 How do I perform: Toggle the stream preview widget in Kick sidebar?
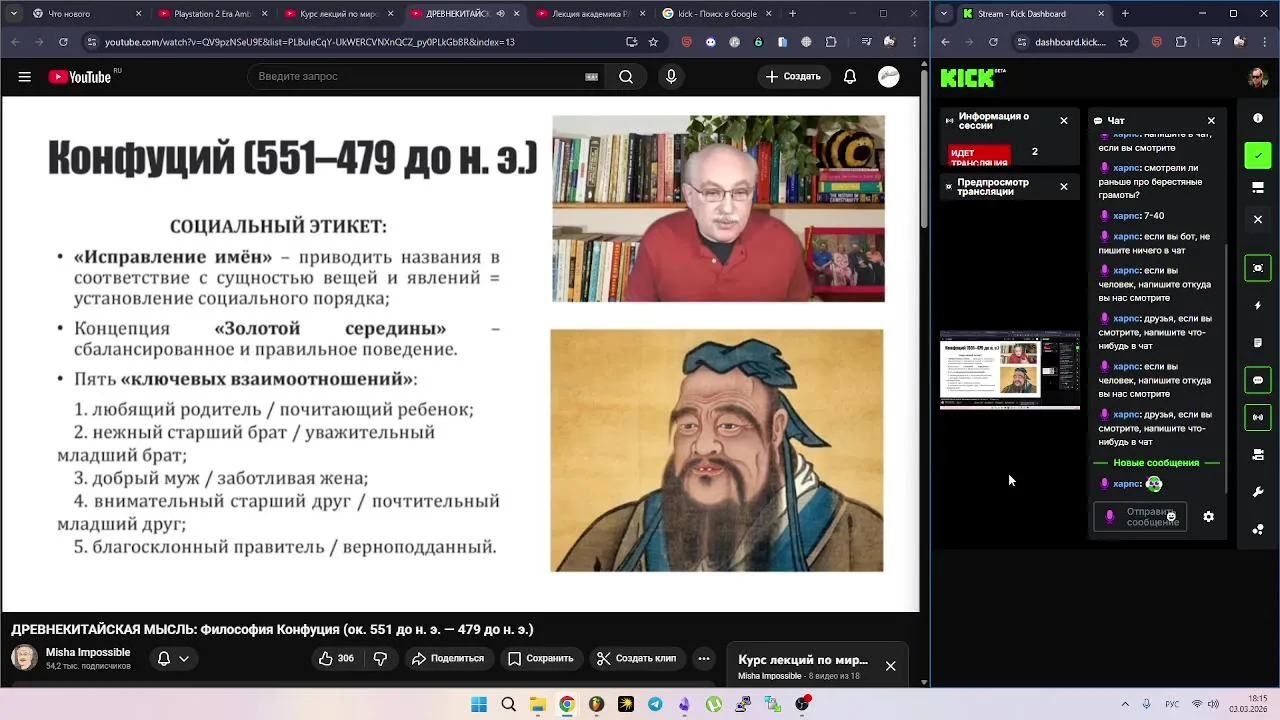coord(1258,268)
